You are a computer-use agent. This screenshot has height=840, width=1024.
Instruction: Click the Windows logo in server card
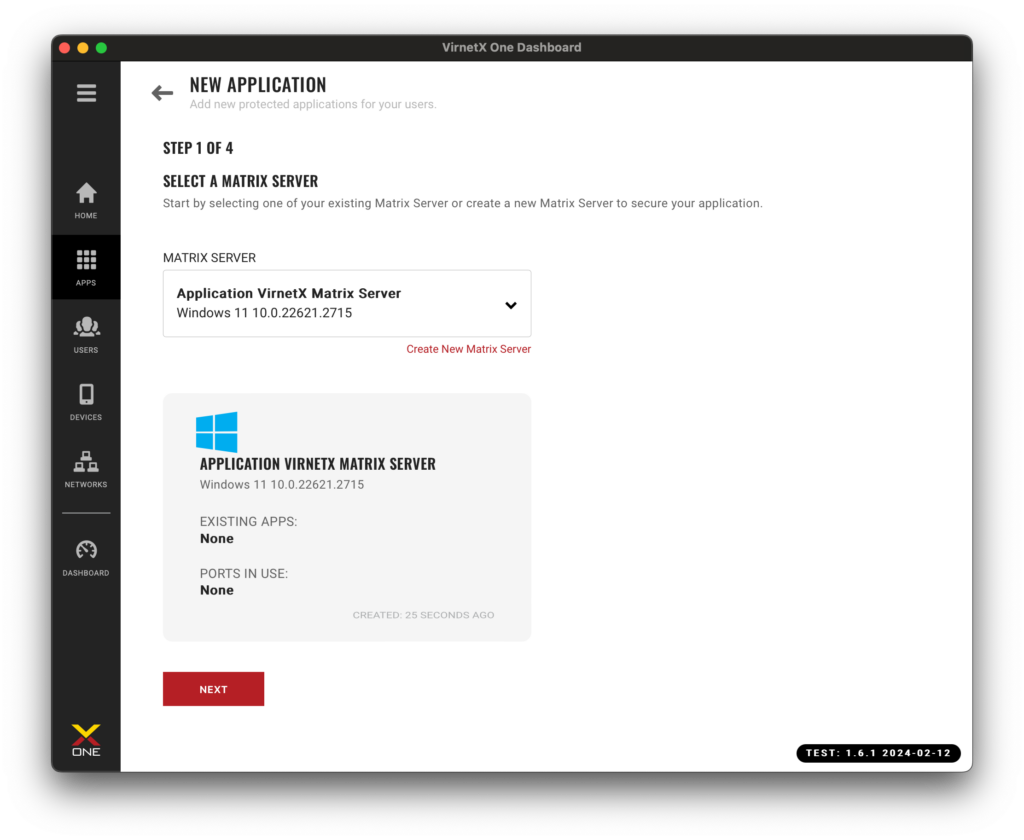[217, 432]
